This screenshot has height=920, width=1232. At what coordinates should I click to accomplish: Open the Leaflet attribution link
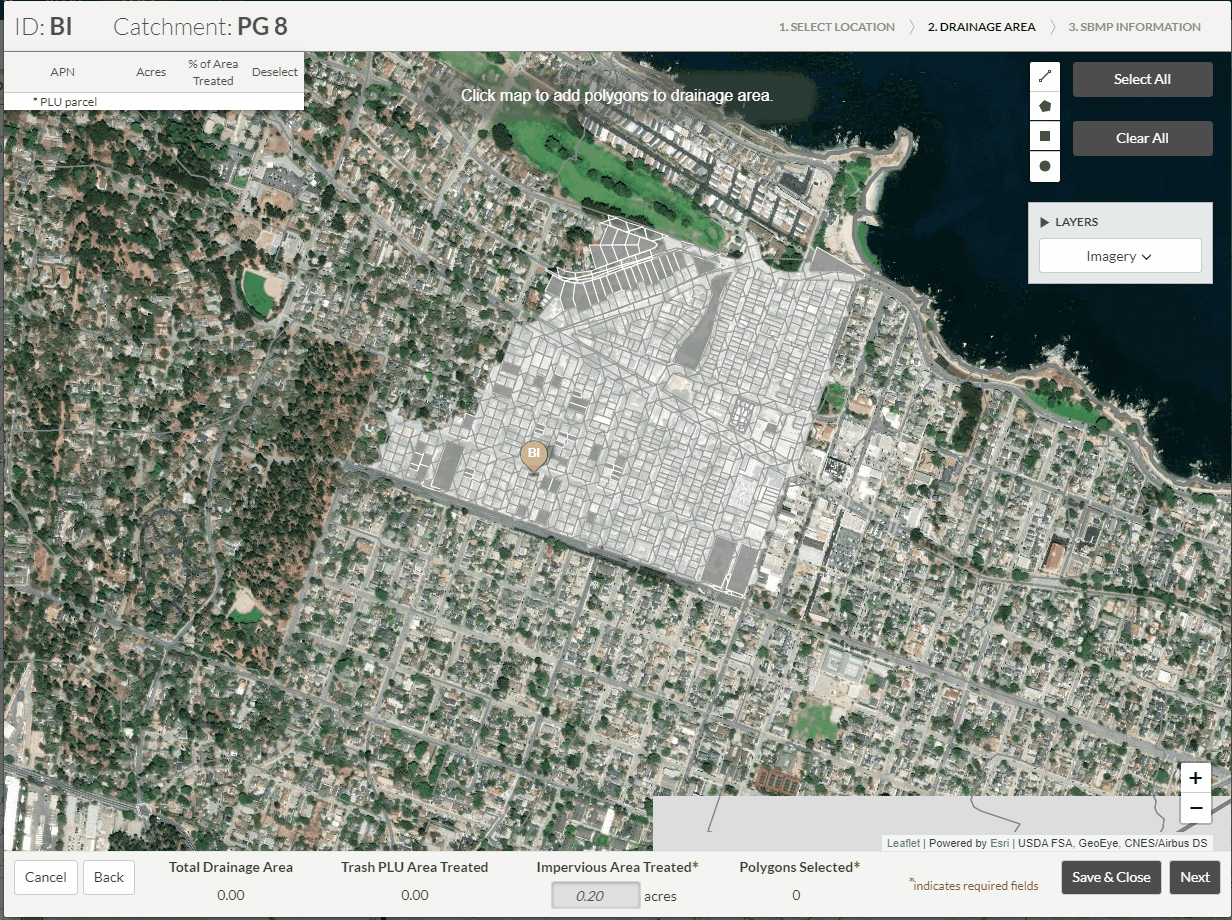pyautogui.click(x=903, y=843)
